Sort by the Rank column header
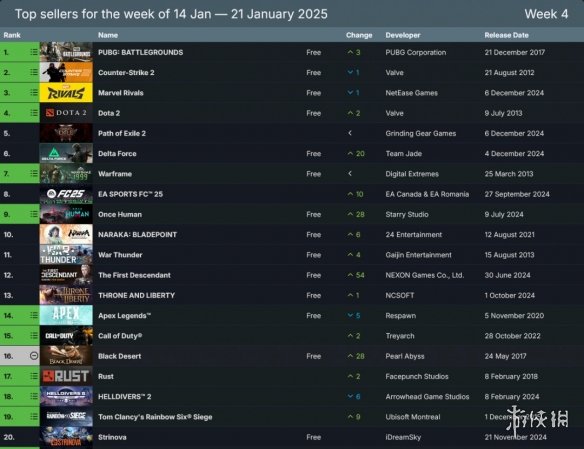The image size is (584, 449). 12,35
